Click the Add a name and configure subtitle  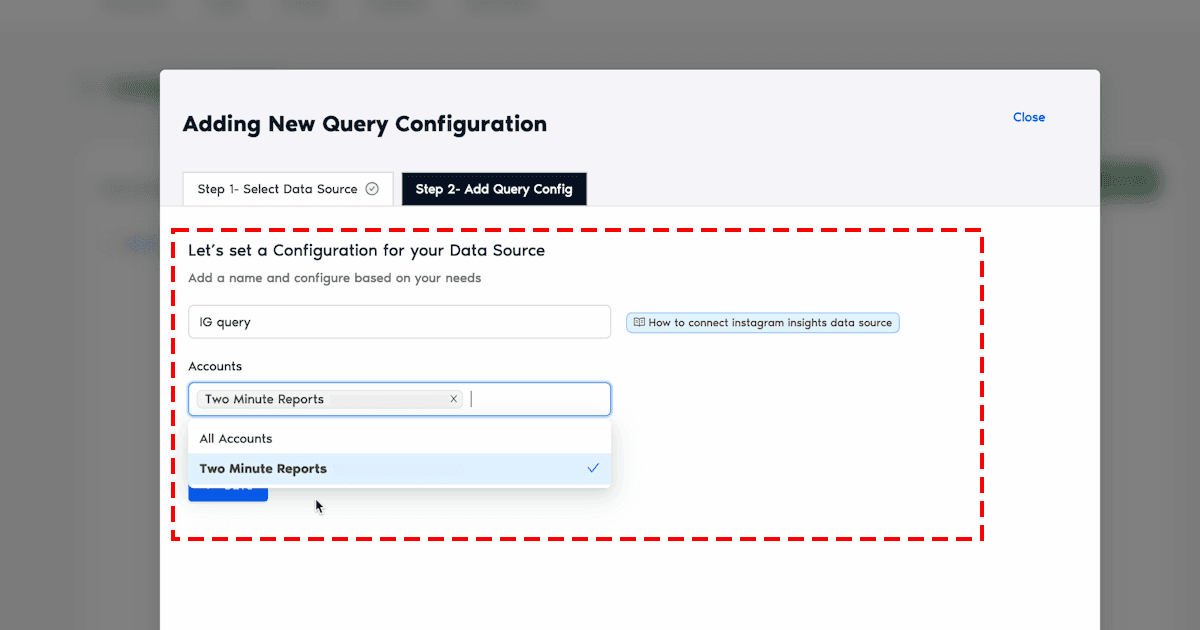coord(334,278)
